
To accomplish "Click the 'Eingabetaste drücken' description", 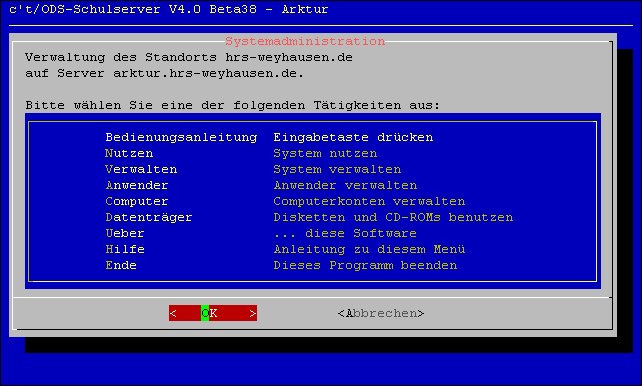I will (x=353, y=137).
